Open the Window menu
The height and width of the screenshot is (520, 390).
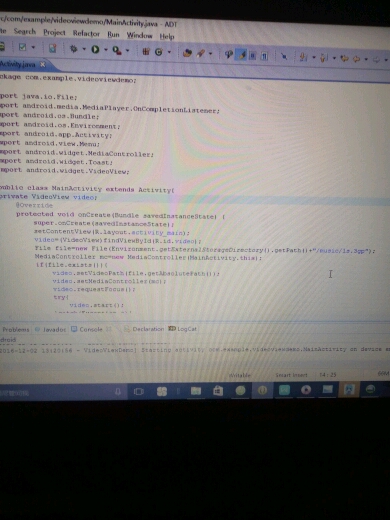point(139,36)
